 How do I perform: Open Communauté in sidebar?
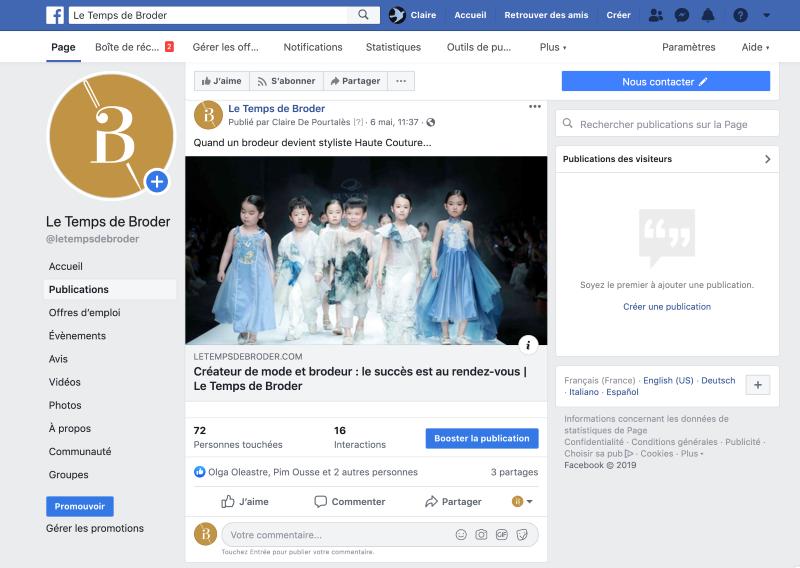pyautogui.click(x=80, y=452)
